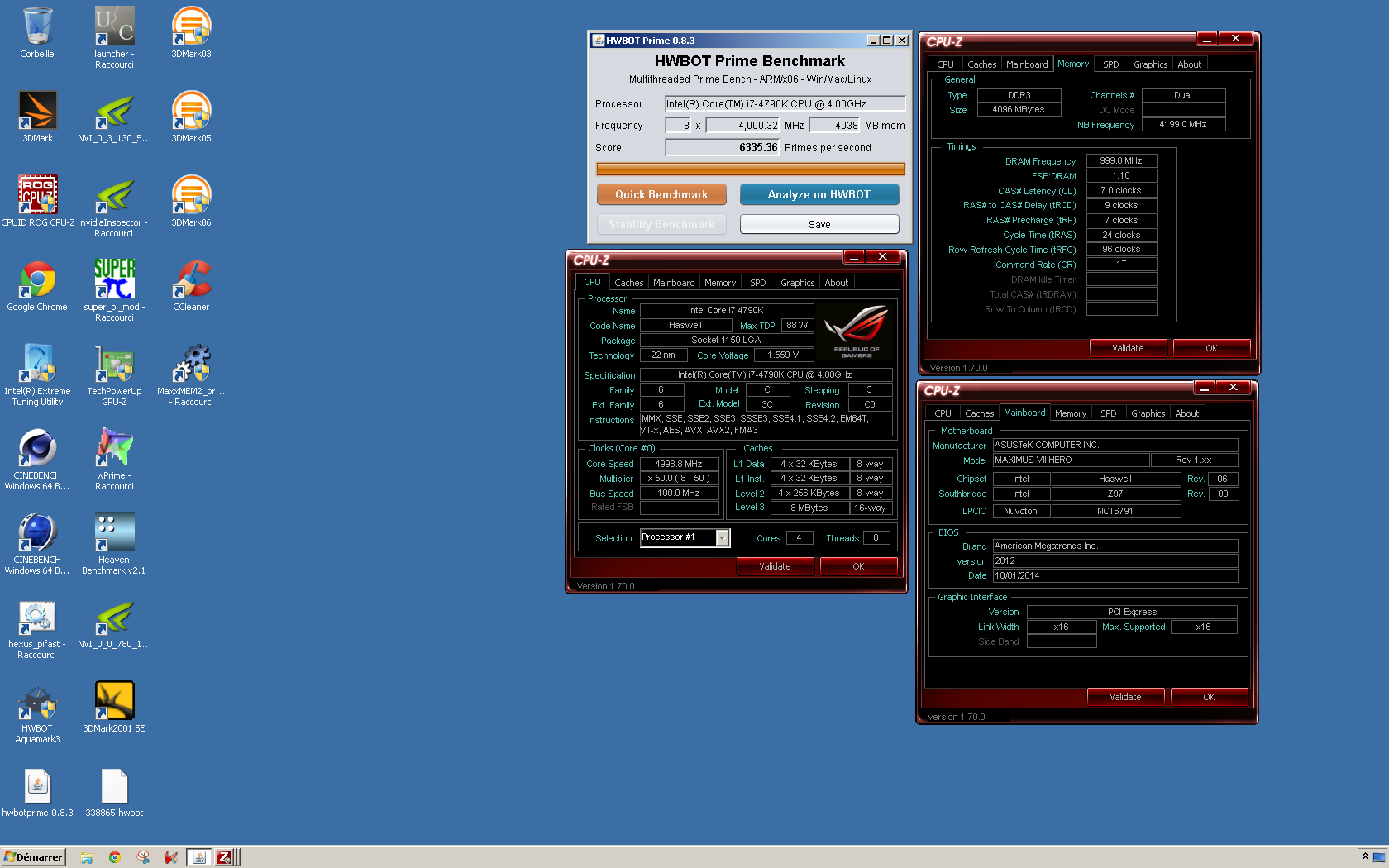Open the hwbotprime-0.8.3 jar file

(x=37, y=785)
